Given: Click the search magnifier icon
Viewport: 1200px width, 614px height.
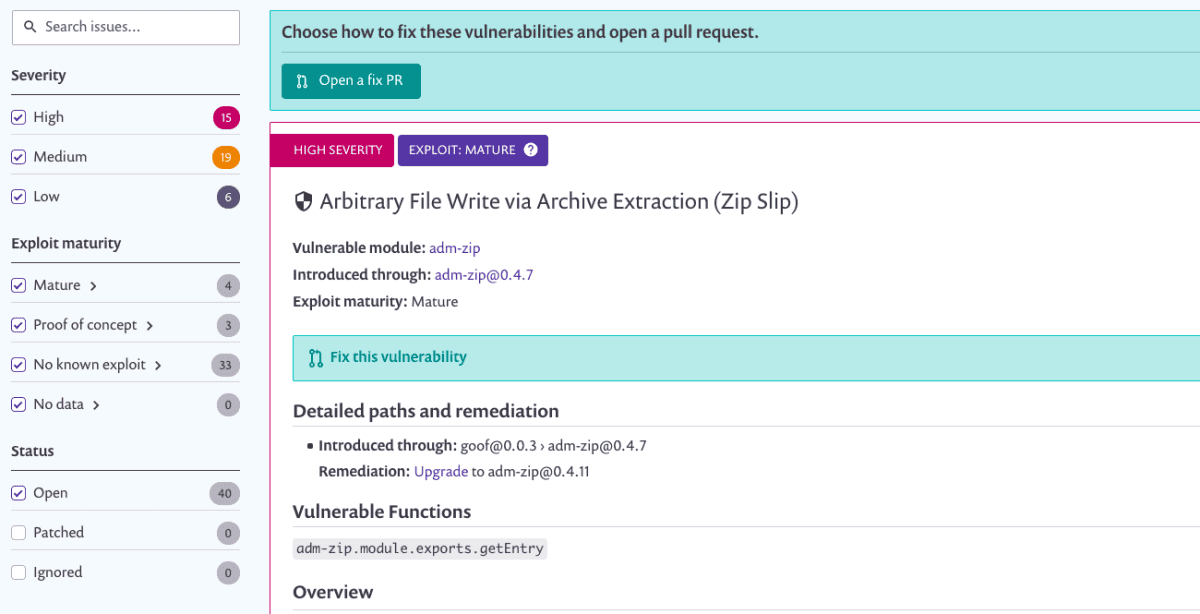Looking at the screenshot, I should 30,27.
